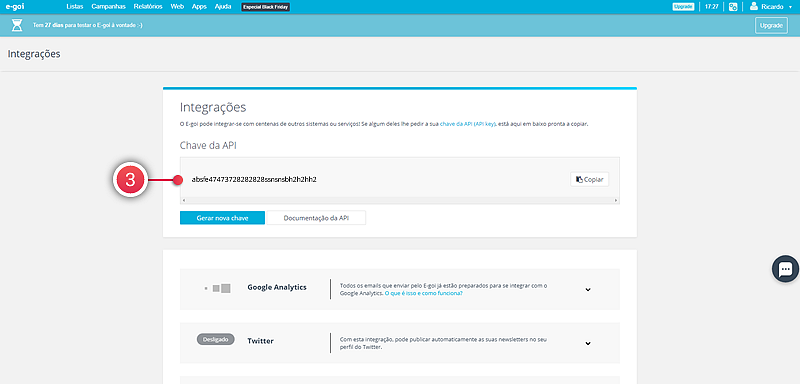Open the icon next to the clock
This screenshot has width=800, height=384.
733,7
